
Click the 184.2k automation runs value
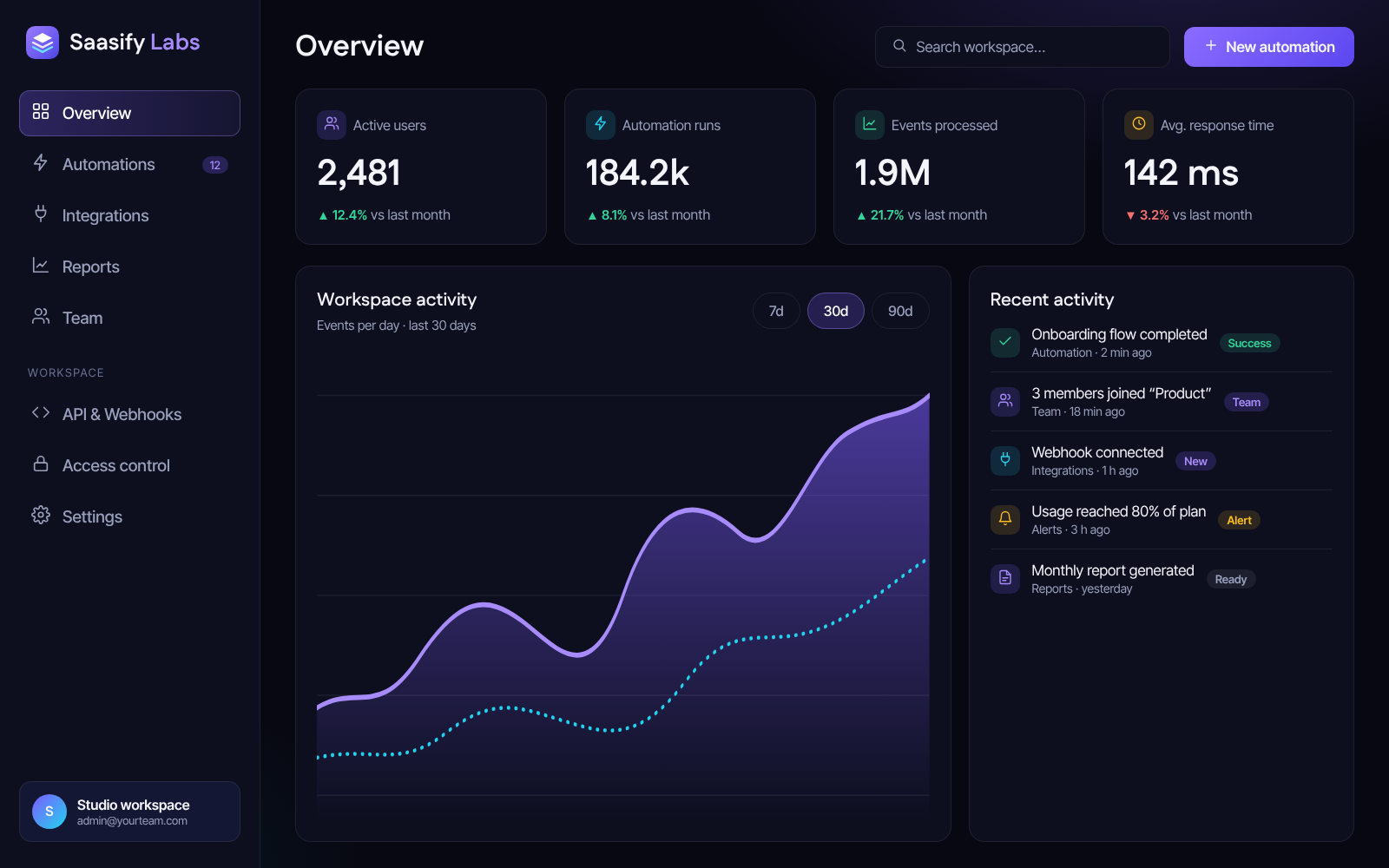tap(637, 173)
